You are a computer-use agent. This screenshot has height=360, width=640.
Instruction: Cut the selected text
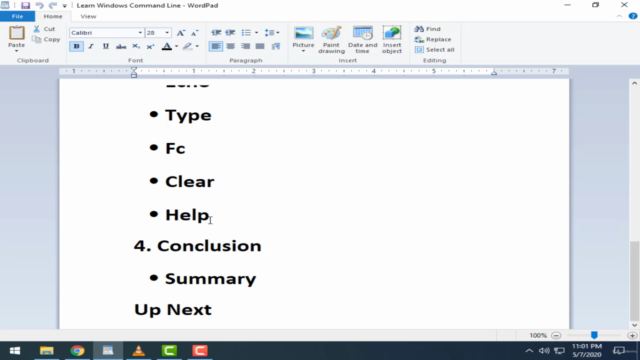44,29
